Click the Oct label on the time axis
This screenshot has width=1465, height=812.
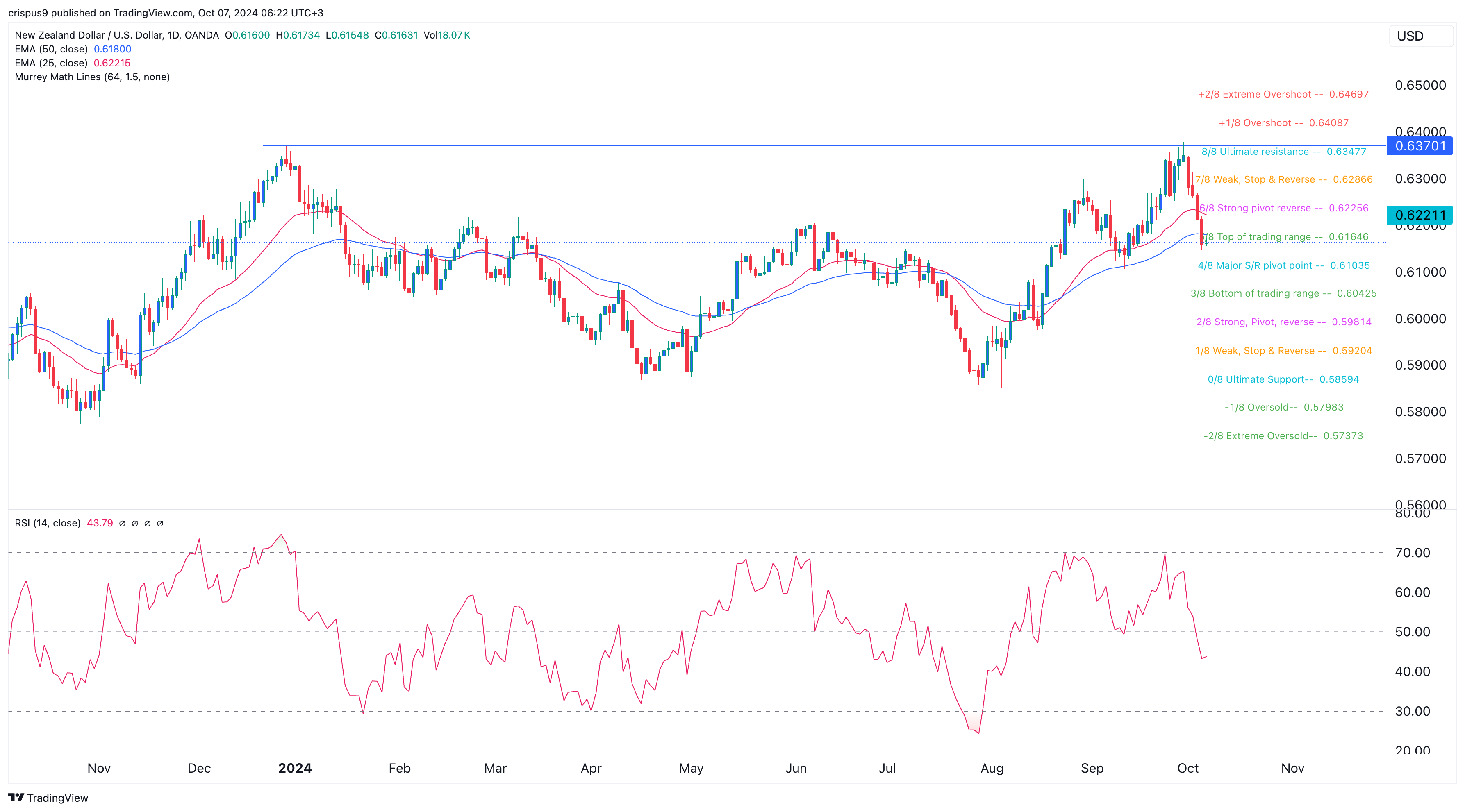(x=1187, y=768)
